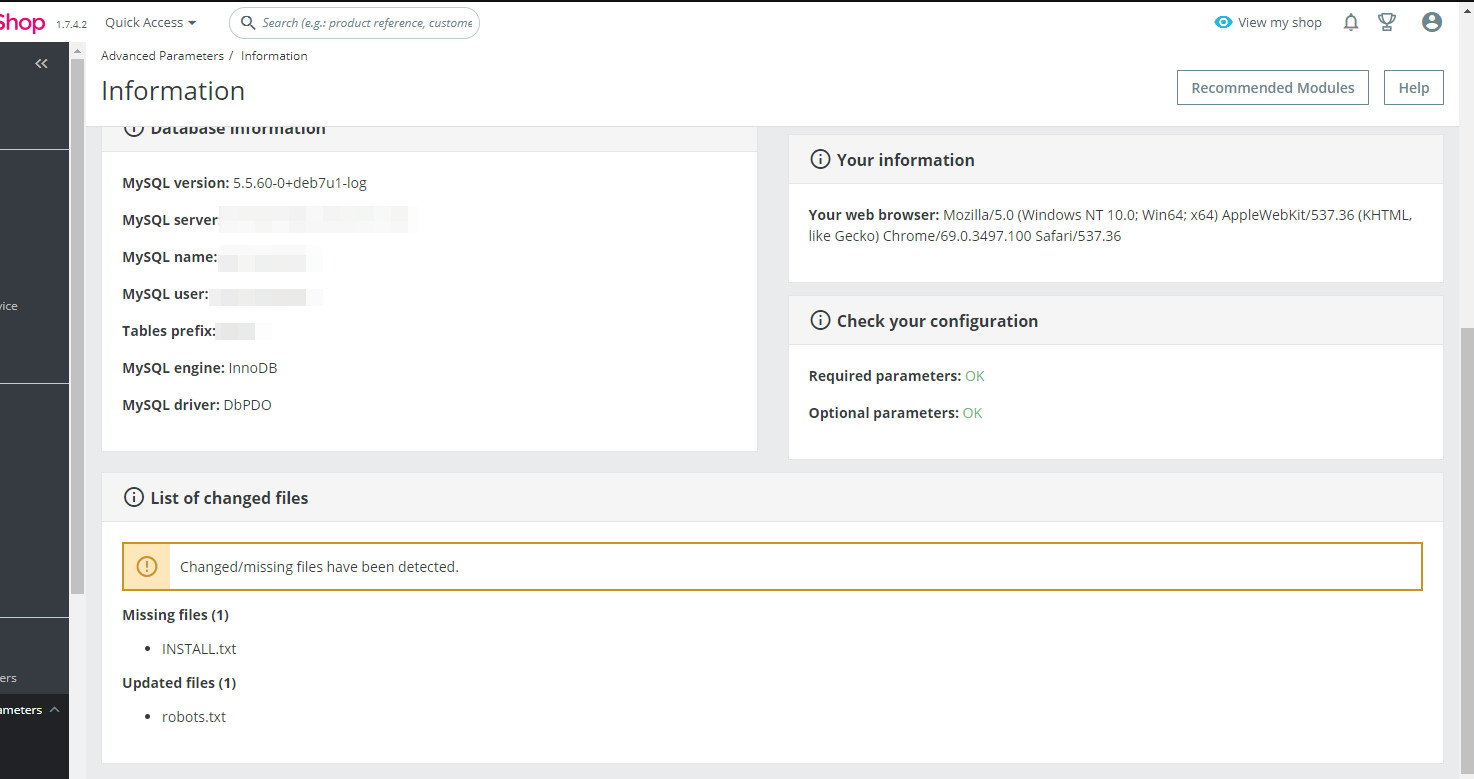Screen dimensions: 1474x779
Task: Collapse the sidebar with the double-chevron icon
Action: coord(41,64)
